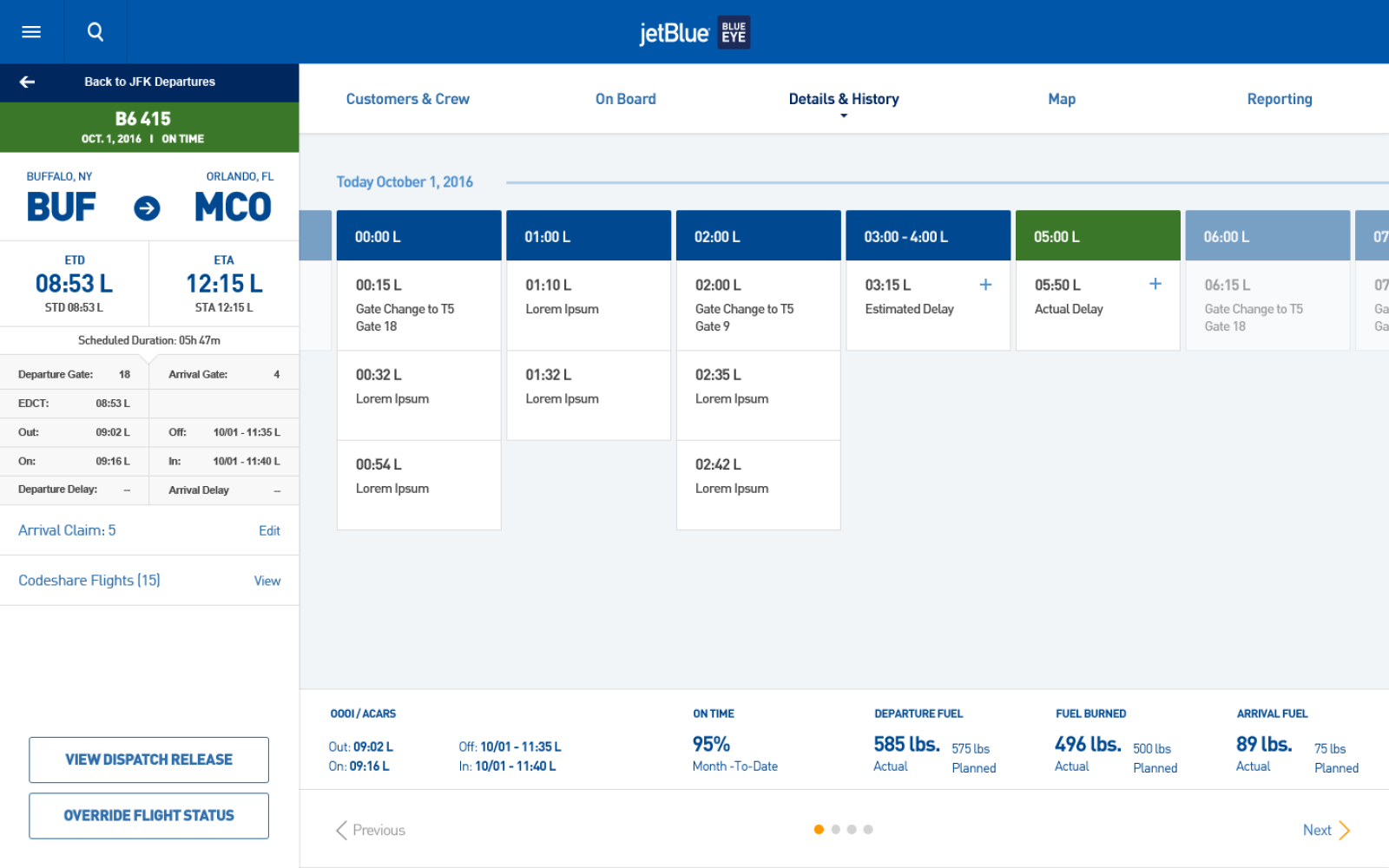Click the Previous chevron arrow
1389x868 pixels.
click(342, 831)
